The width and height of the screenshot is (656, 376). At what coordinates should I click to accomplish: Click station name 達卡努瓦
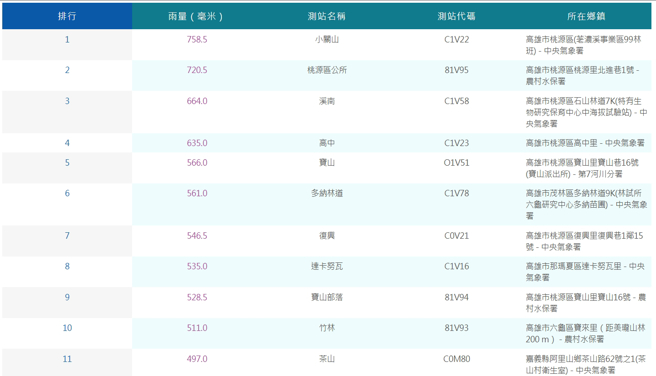(327, 266)
